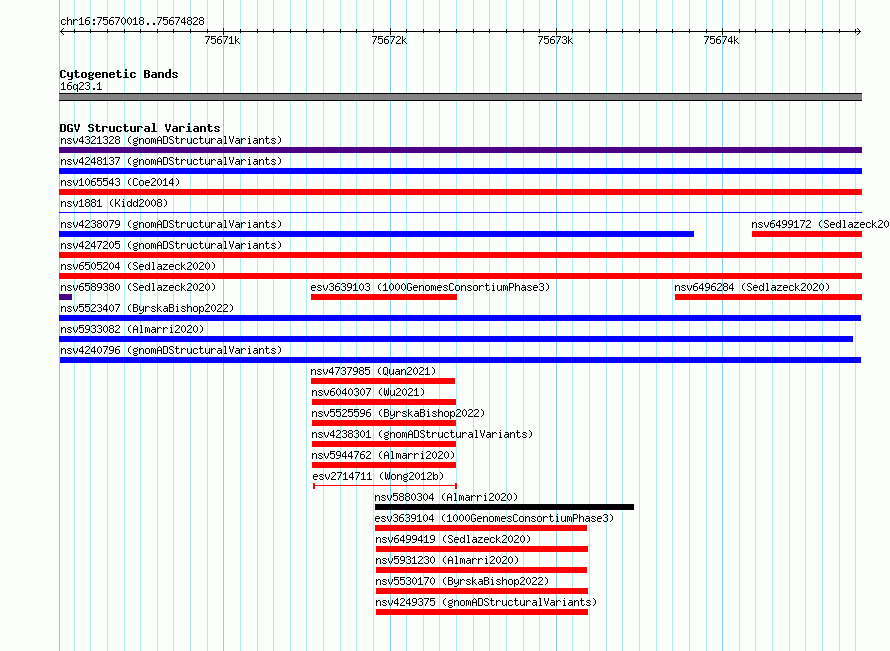890x651 pixels.
Task: Select the 16q23.1 band label
Action: (x=81, y=86)
